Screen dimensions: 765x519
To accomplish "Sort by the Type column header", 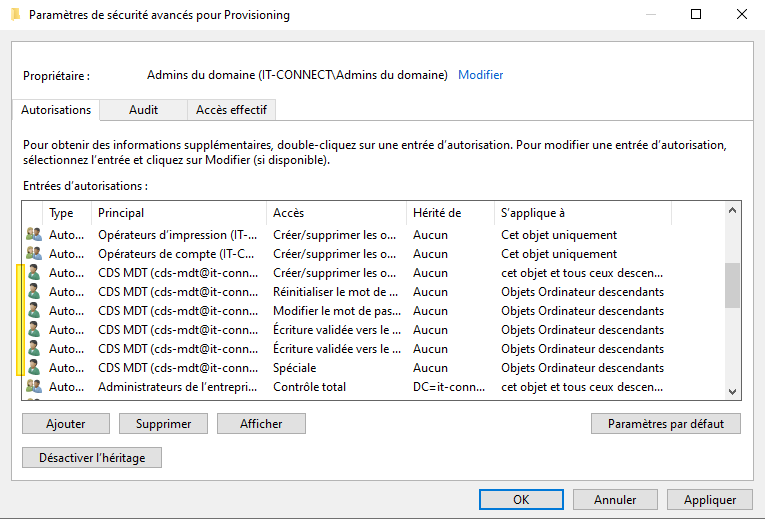I will pyautogui.click(x=67, y=213).
